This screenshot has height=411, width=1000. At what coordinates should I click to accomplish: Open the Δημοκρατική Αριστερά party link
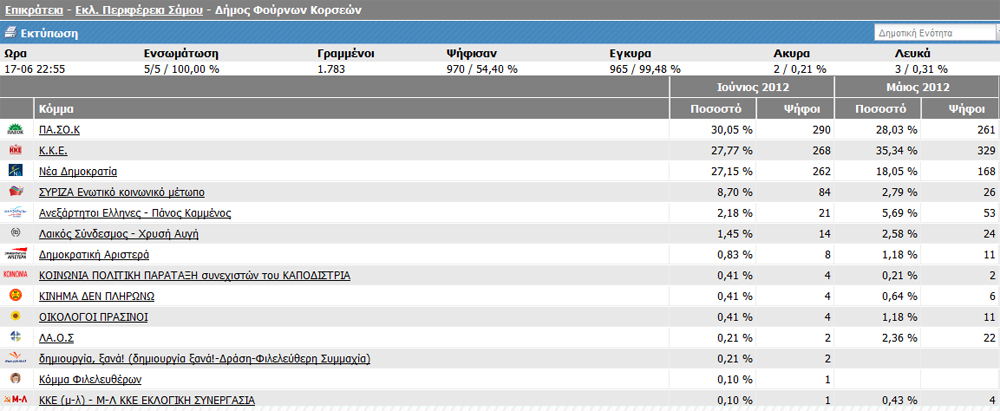(x=93, y=255)
